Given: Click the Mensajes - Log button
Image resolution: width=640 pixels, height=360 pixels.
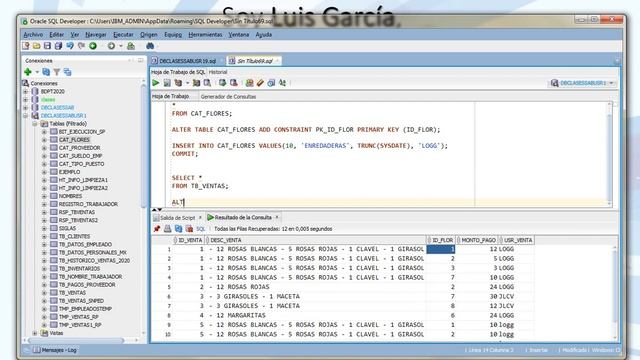Looking at the screenshot, I should [55, 350].
